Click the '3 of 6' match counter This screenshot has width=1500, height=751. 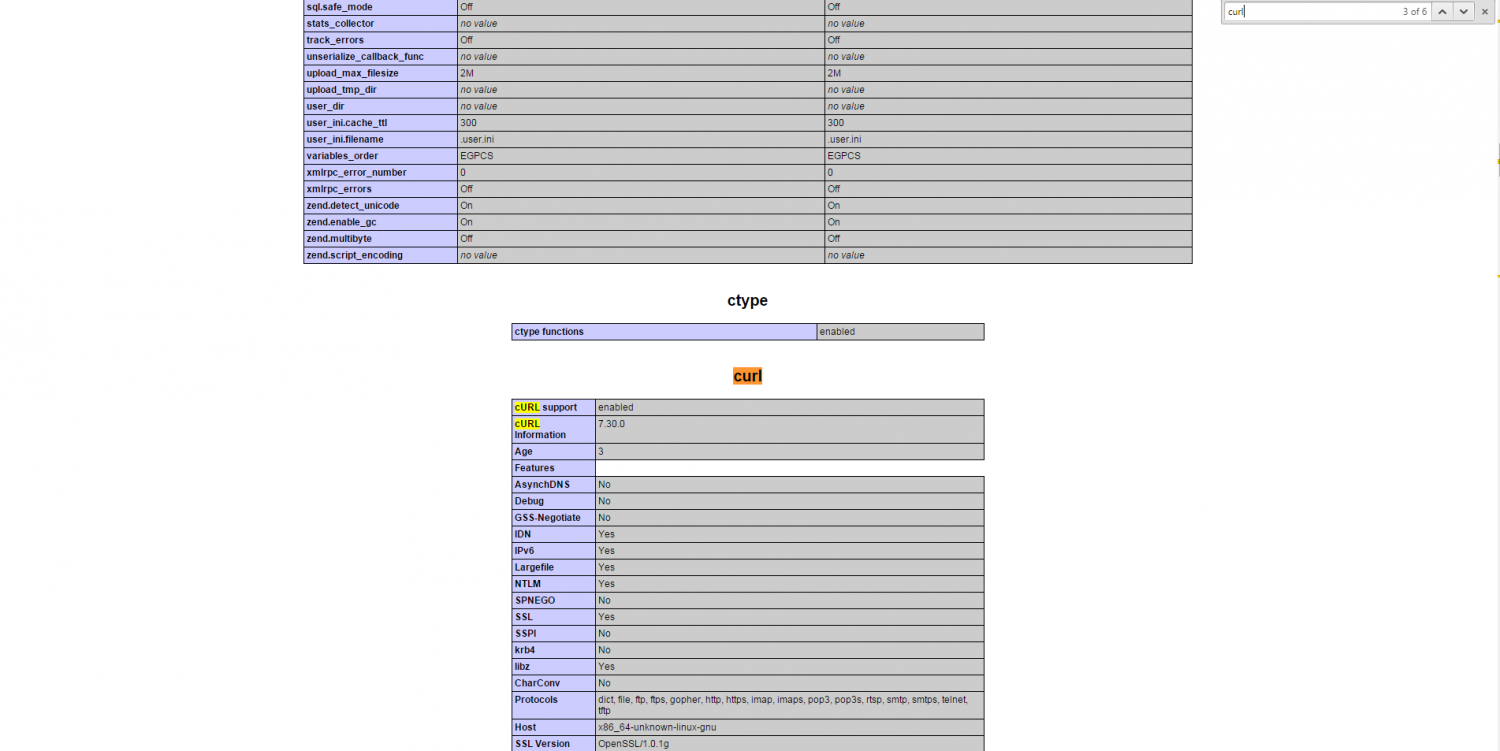1414,11
